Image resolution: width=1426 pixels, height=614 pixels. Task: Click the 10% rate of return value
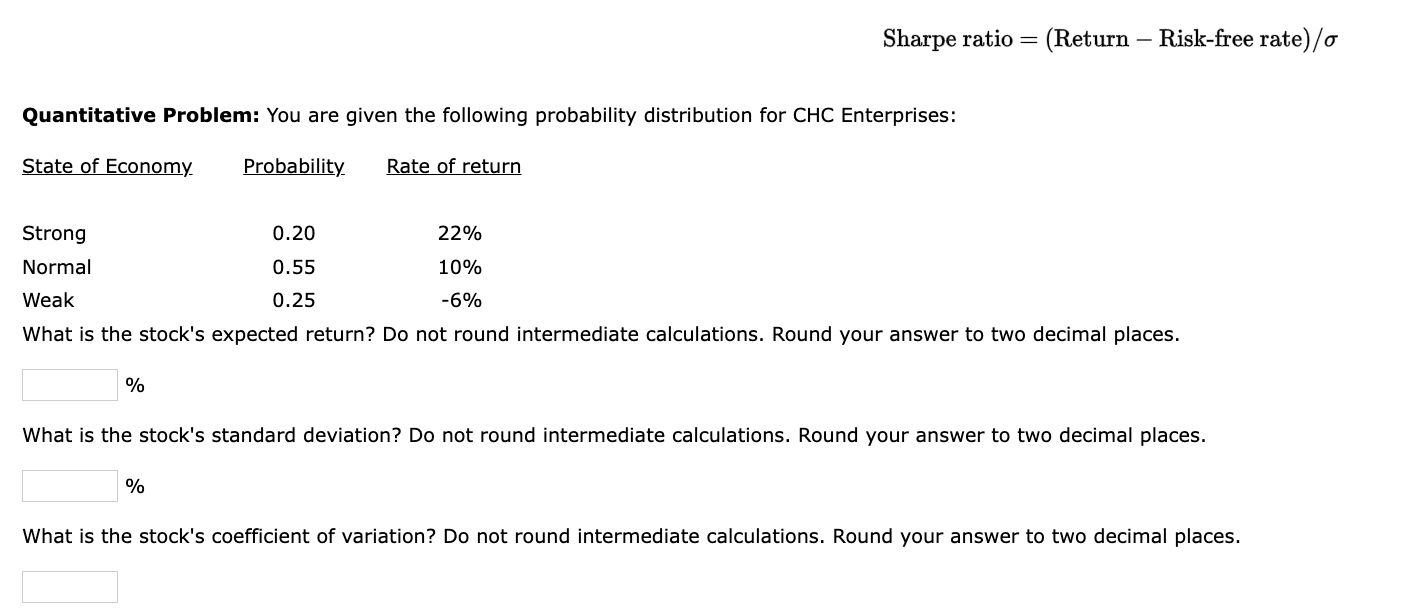pyautogui.click(x=460, y=267)
